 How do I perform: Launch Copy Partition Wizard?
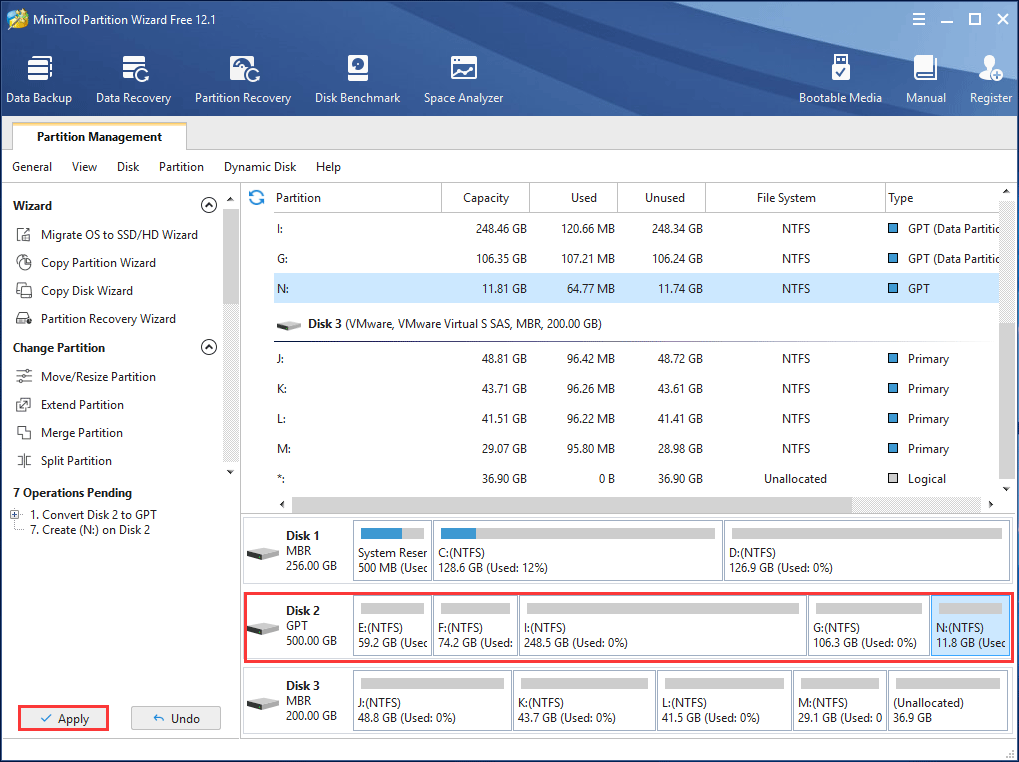pos(86,262)
